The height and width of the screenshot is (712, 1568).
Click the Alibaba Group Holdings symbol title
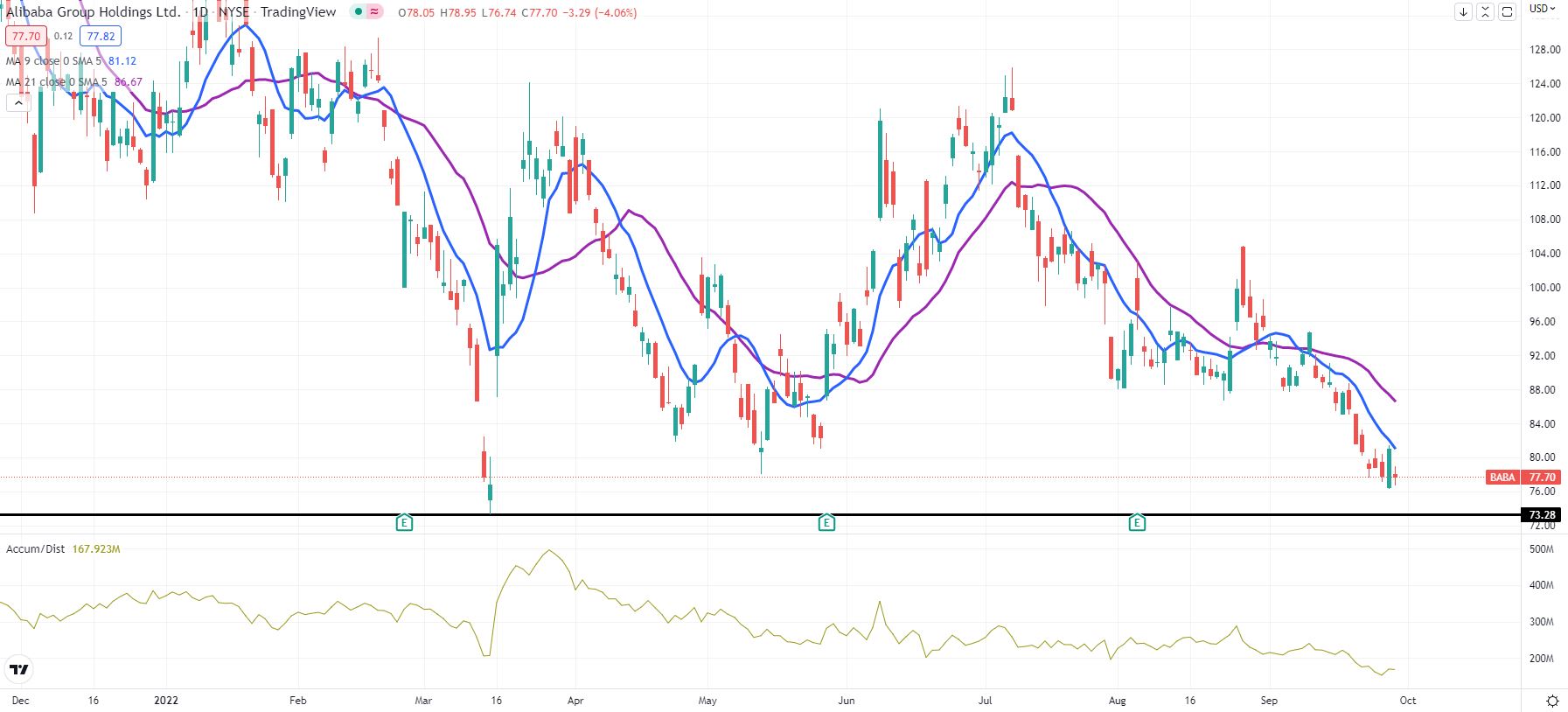tap(94, 12)
